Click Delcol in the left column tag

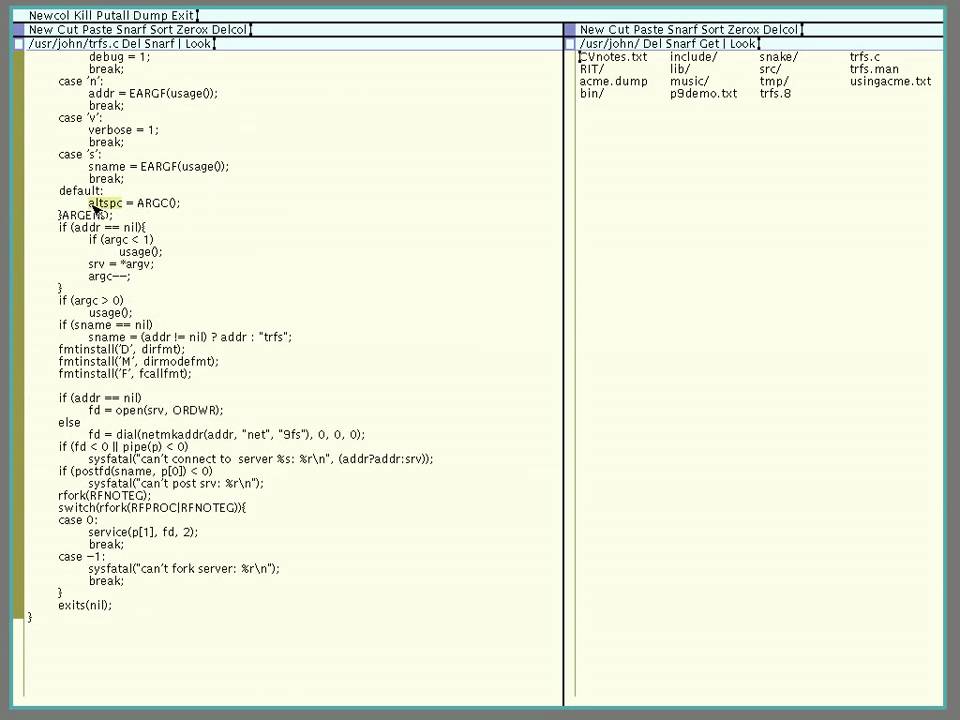coord(229,29)
